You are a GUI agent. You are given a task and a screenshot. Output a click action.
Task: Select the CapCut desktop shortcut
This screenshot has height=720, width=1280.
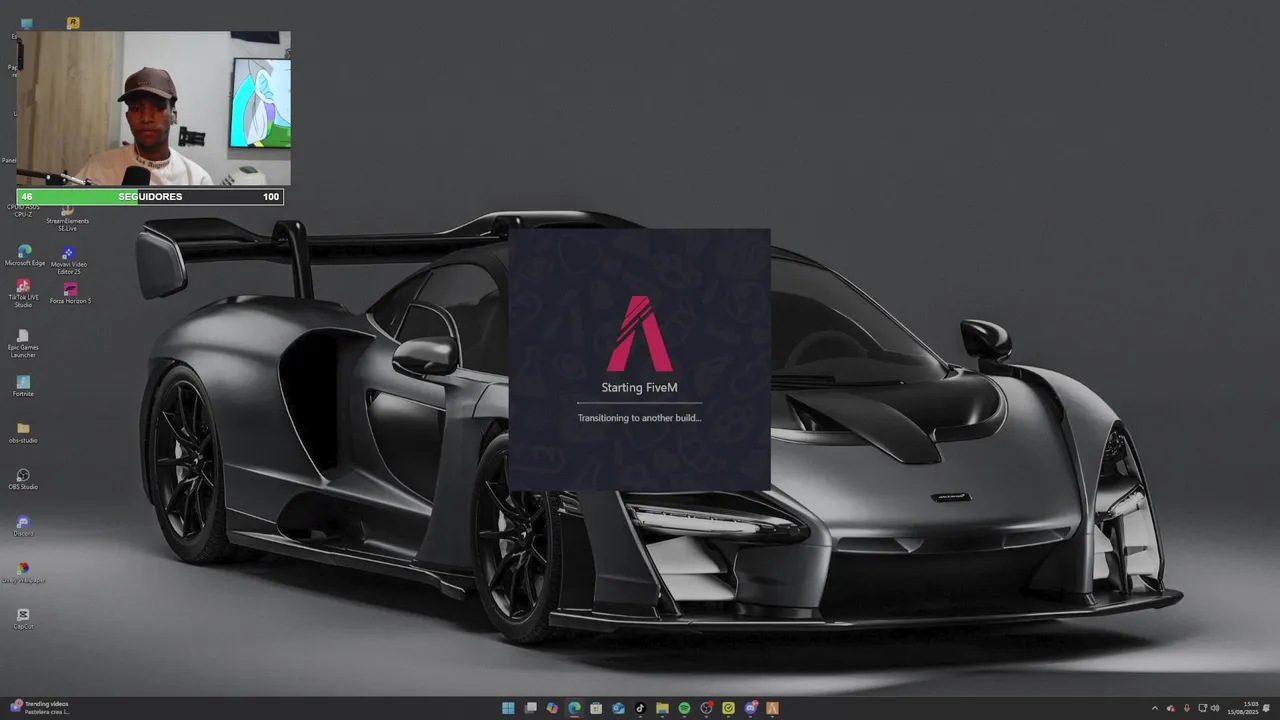[x=23, y=619]
